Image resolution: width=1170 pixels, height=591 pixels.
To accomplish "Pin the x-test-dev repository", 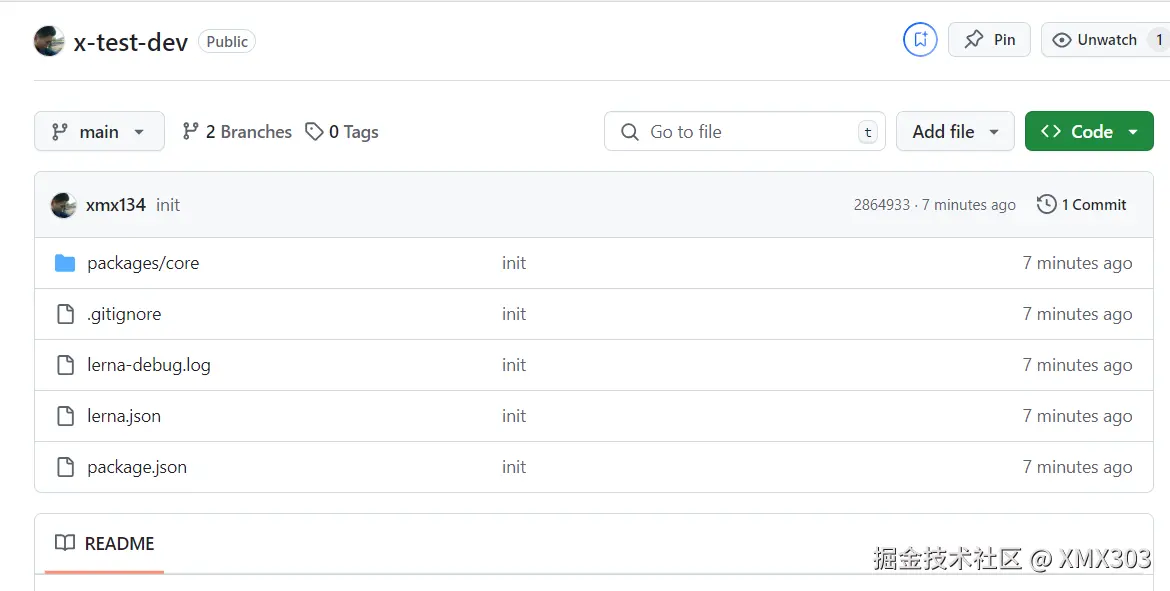I will 989,40.
